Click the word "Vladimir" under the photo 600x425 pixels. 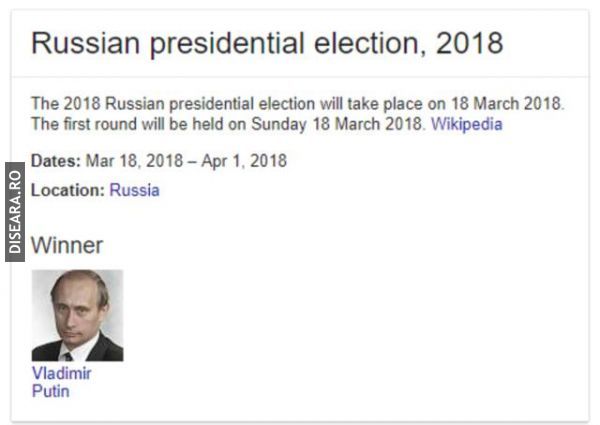coord(61,373)
